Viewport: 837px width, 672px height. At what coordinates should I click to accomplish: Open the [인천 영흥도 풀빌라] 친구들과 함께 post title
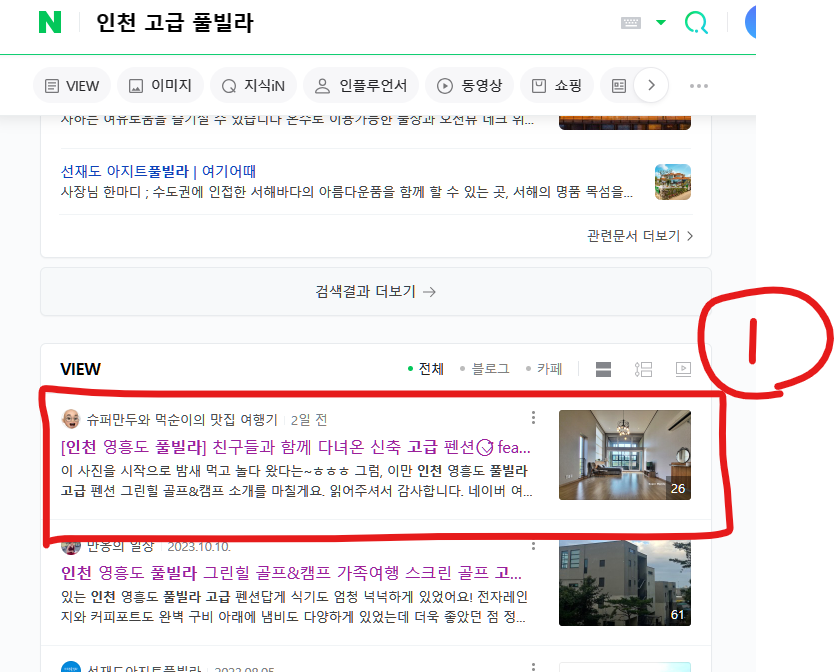(x=296, y=447)
